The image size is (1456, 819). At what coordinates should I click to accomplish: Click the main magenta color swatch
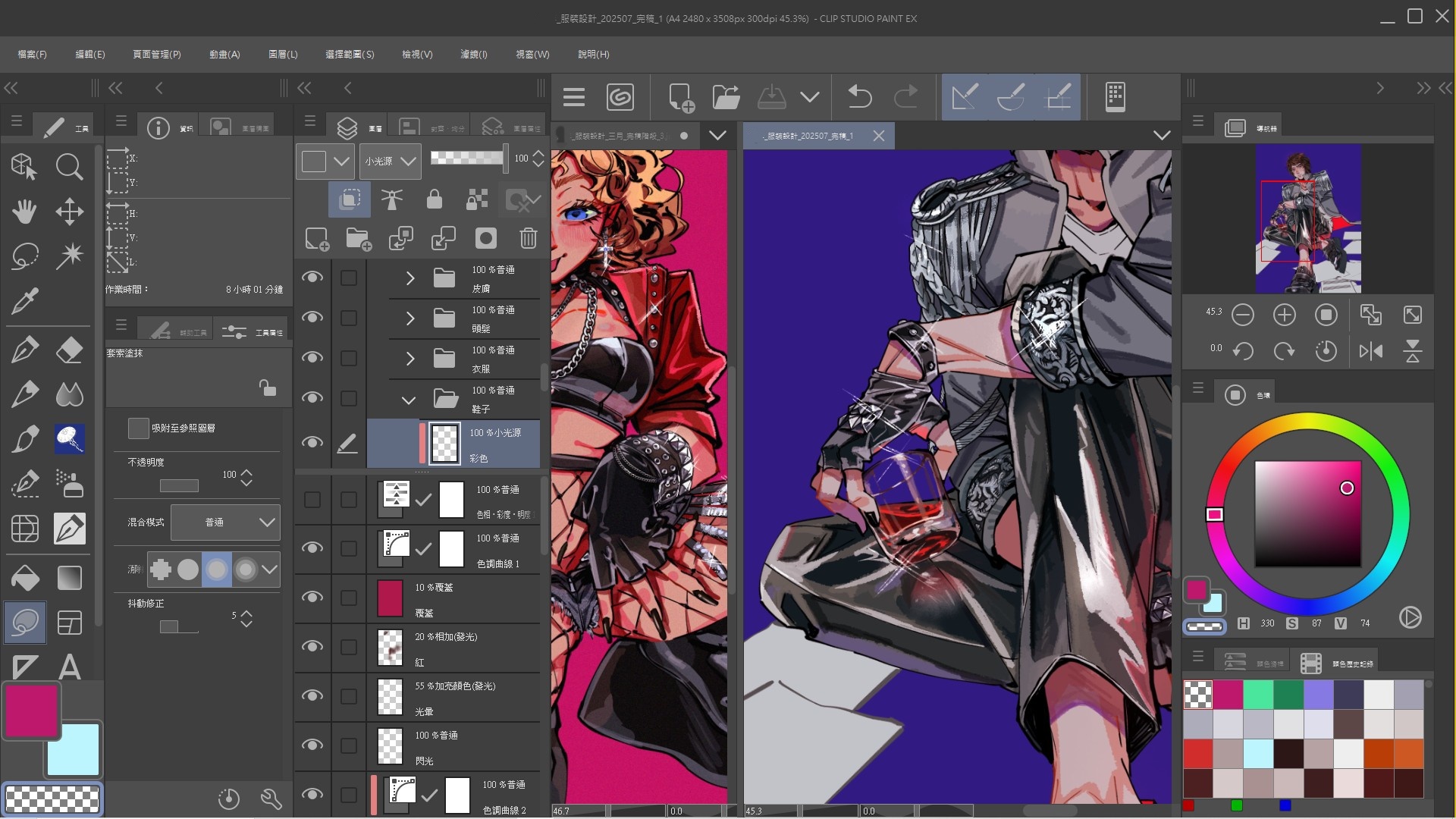pos(32,711)
